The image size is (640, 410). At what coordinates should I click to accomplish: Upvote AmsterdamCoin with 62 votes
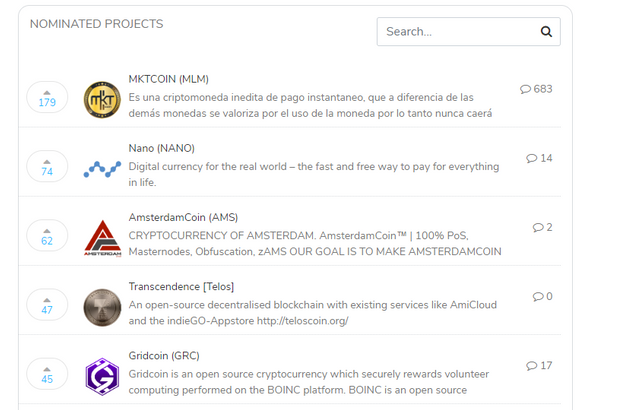[47, 236]
